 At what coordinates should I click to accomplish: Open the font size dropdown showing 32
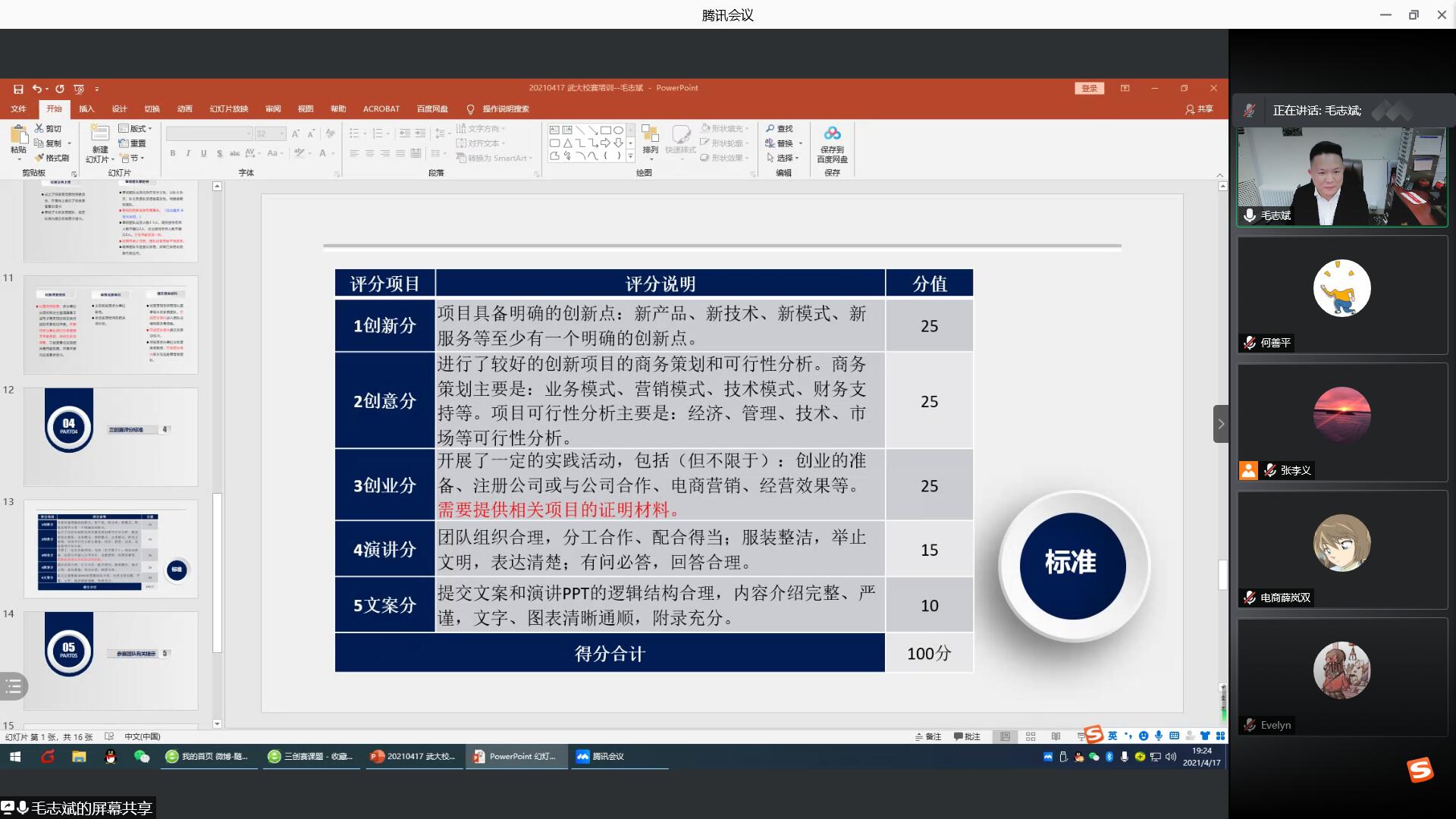tap(270, 133)
